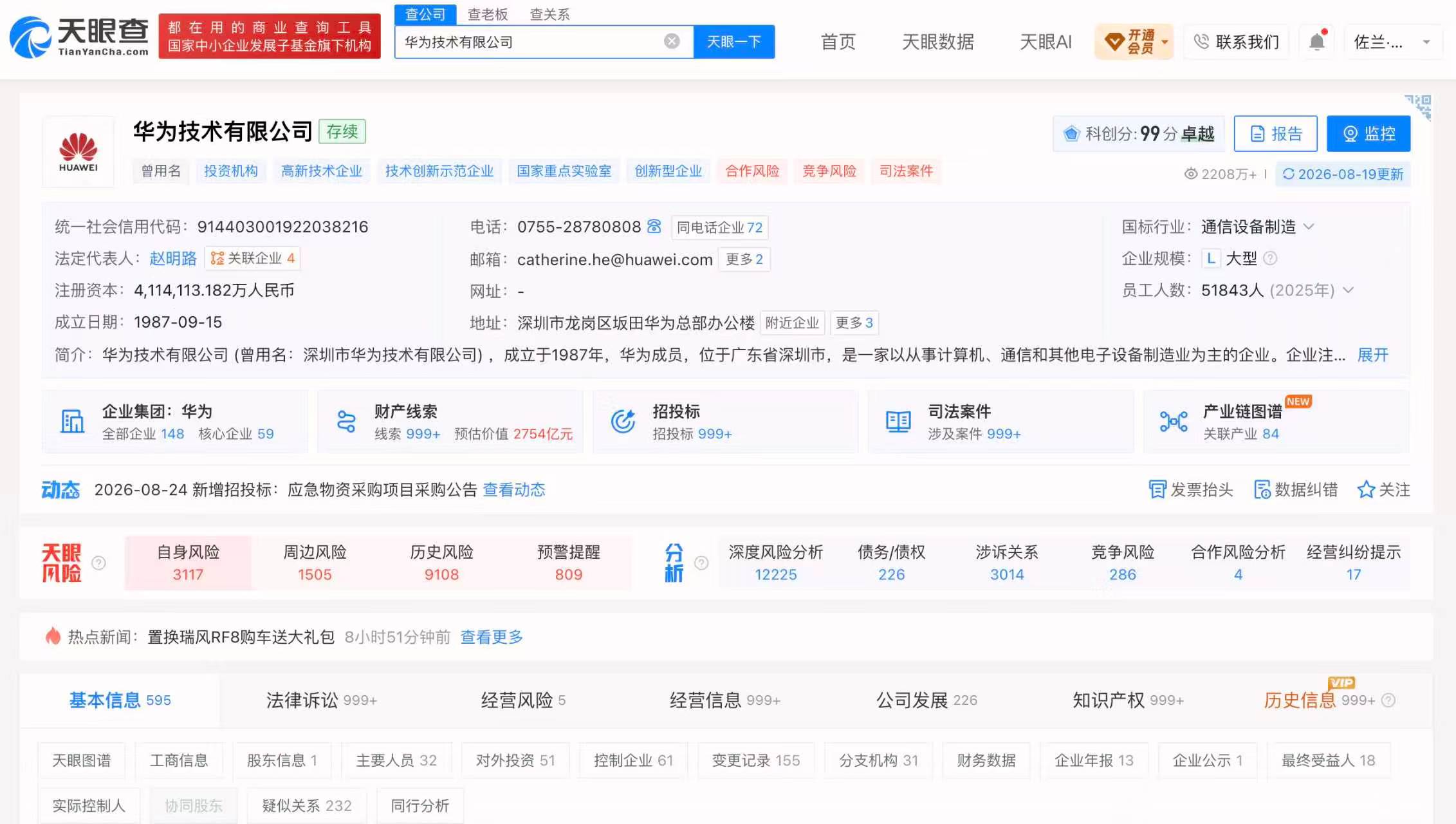Open 更多 3 addresses
The height and width of the screenshot is (824, 1456).
(x=854, y=323)
